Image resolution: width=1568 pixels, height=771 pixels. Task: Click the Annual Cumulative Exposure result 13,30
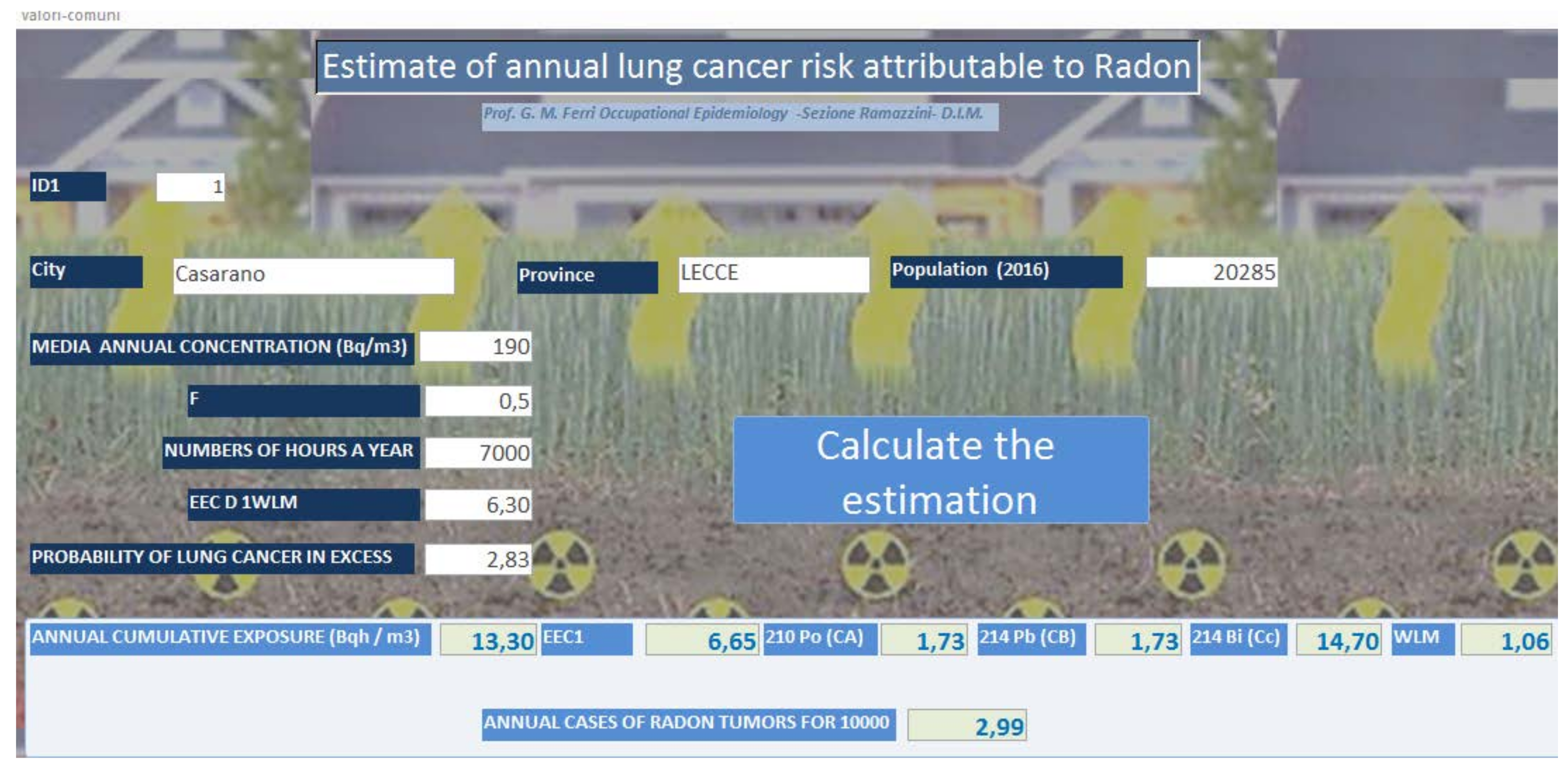pos(488,640)
